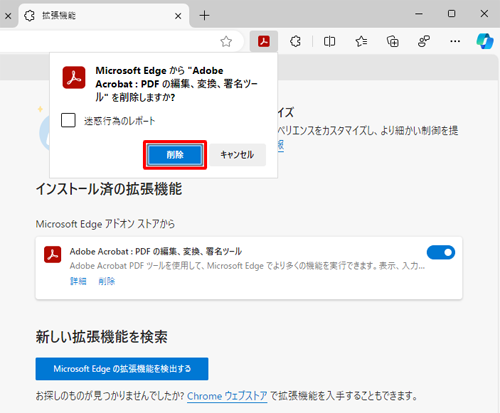Open the profile sharing icon in toolbar
The width and height of the screenshot is (500, 413).
(x=424, y=41)
